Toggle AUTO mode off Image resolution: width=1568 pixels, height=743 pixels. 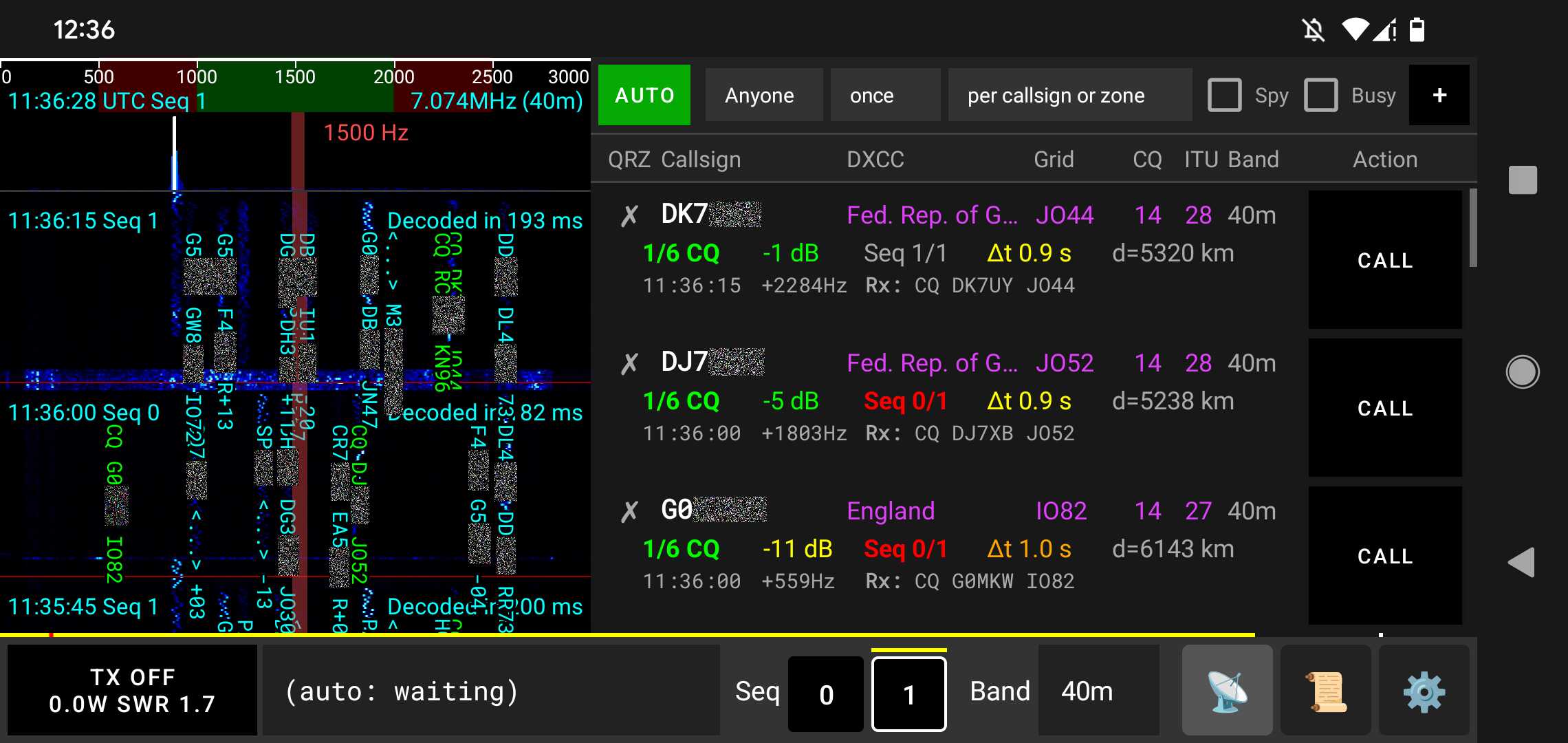click(644, 95)
